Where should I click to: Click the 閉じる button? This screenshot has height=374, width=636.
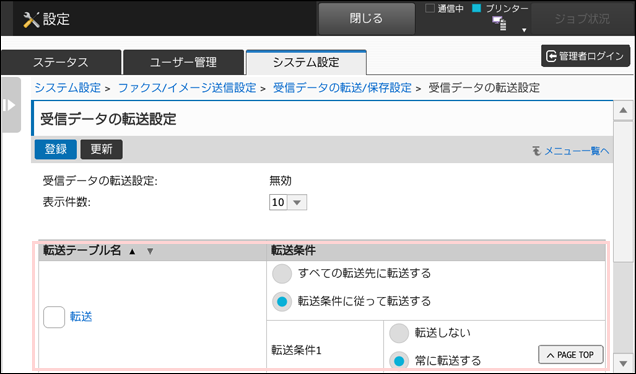tap(366, 19)
